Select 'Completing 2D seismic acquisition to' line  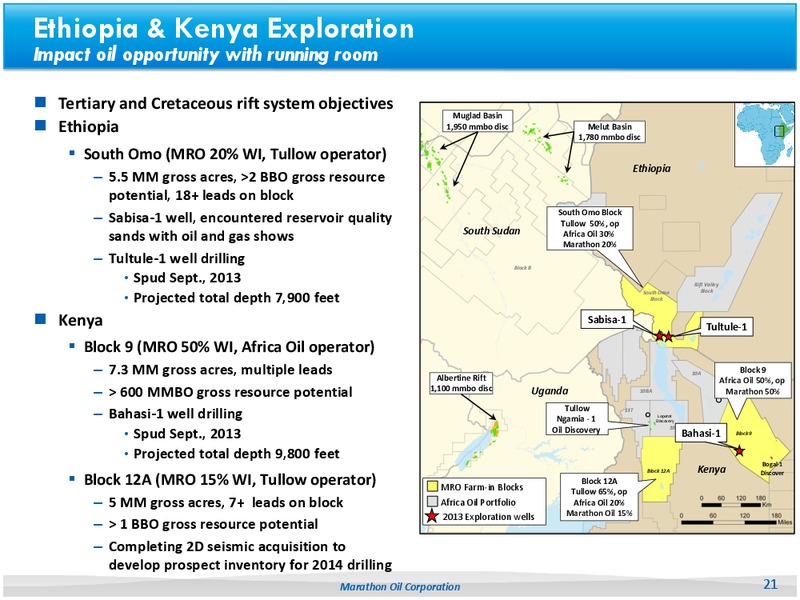[227, 546]
